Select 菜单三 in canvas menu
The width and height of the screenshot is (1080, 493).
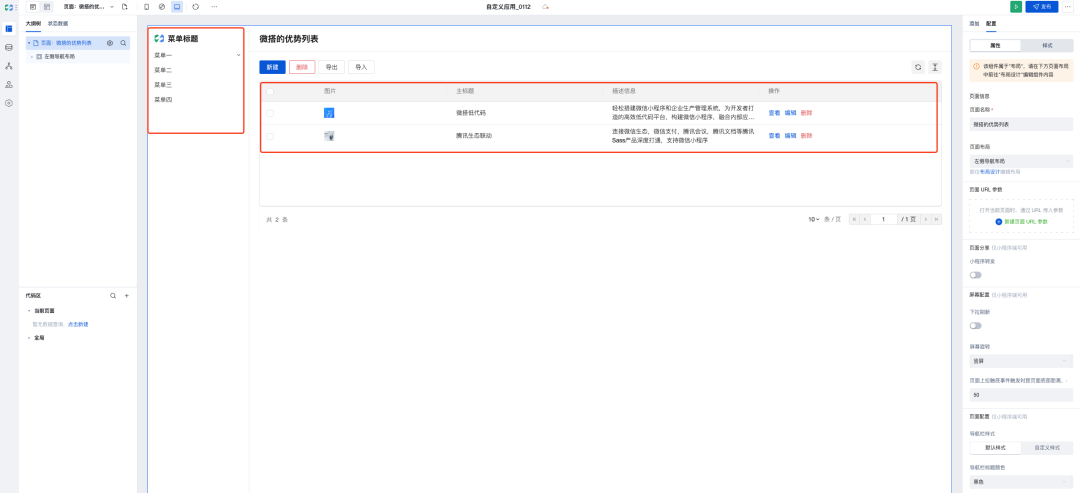coord(163,85)
